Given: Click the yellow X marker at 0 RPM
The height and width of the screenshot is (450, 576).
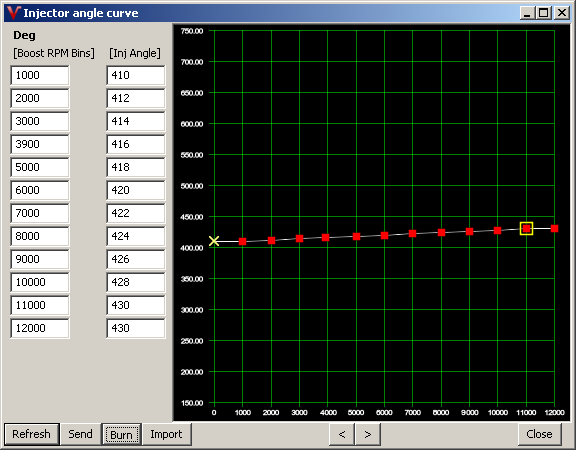Looking at the screenshot, I should [214, 241].
